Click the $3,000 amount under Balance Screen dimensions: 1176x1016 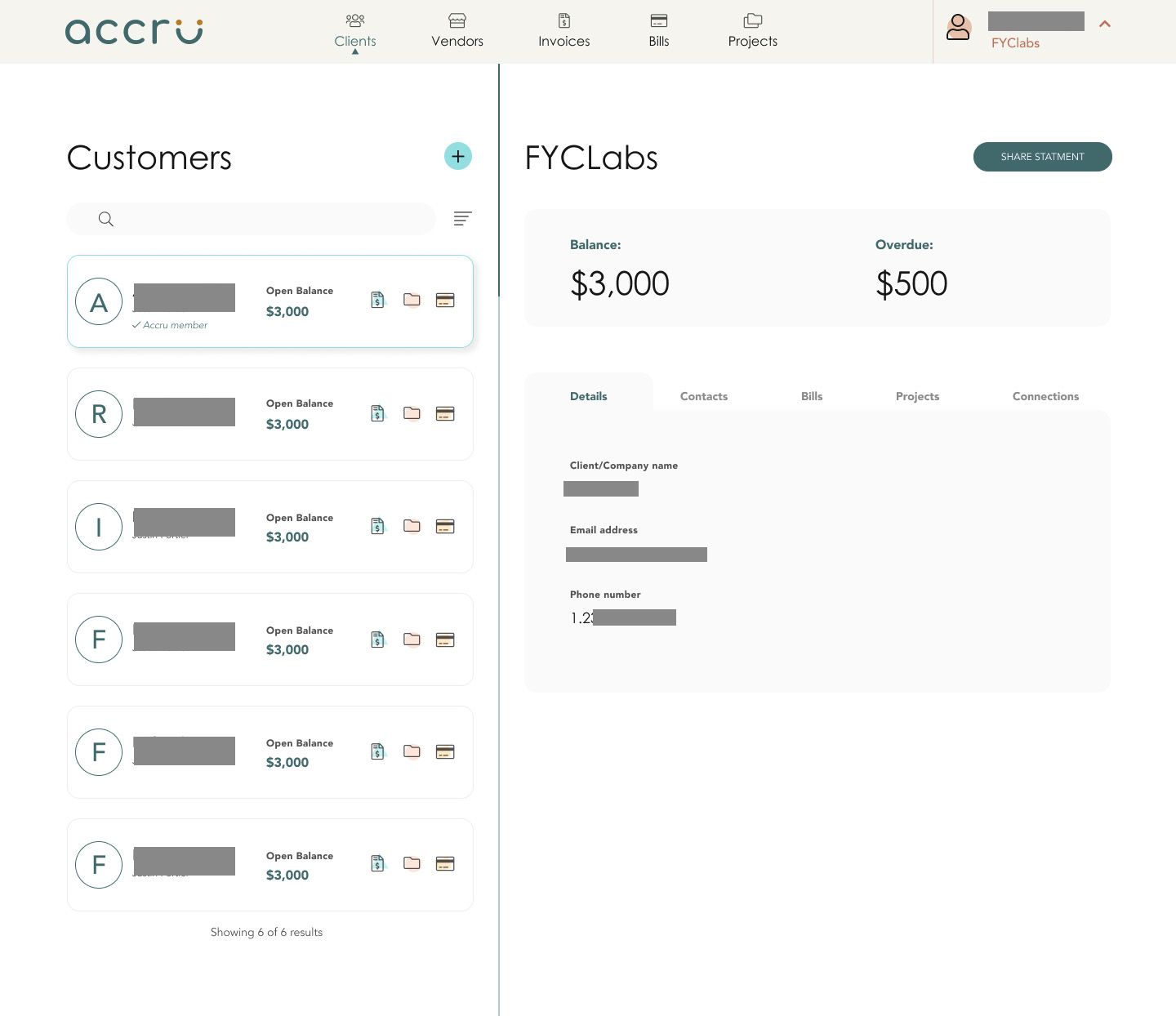point(620,283)
